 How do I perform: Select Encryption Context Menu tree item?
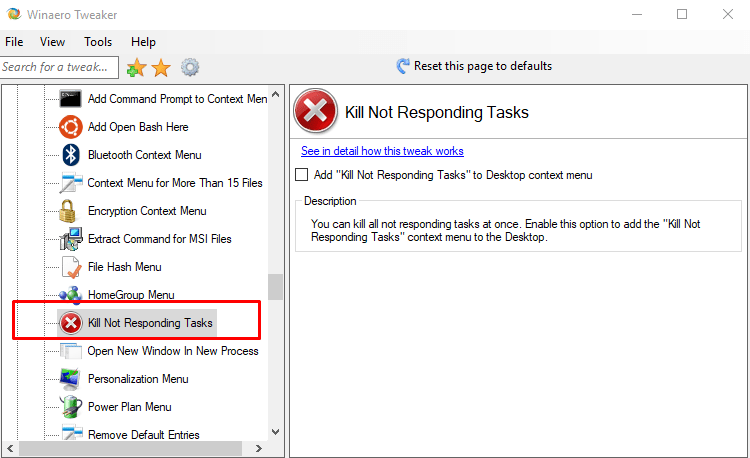click(x=147, y=211)
